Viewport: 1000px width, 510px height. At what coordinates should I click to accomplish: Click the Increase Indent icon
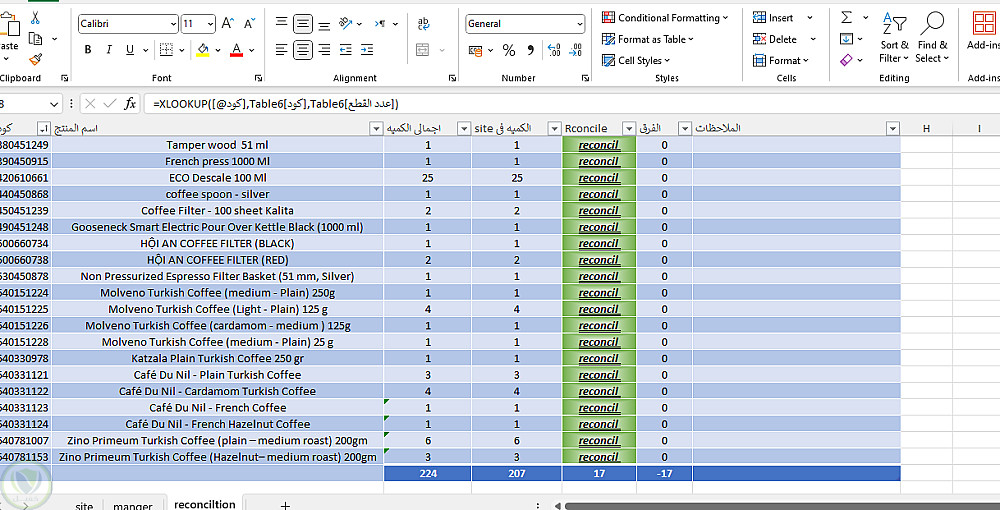[x=367, y=50]
